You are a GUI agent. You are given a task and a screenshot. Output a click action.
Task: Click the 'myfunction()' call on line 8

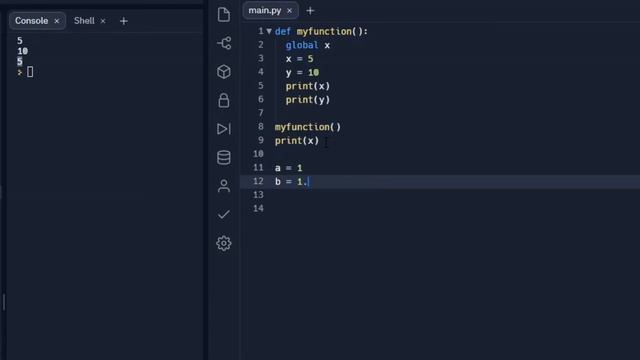point(308,127)
